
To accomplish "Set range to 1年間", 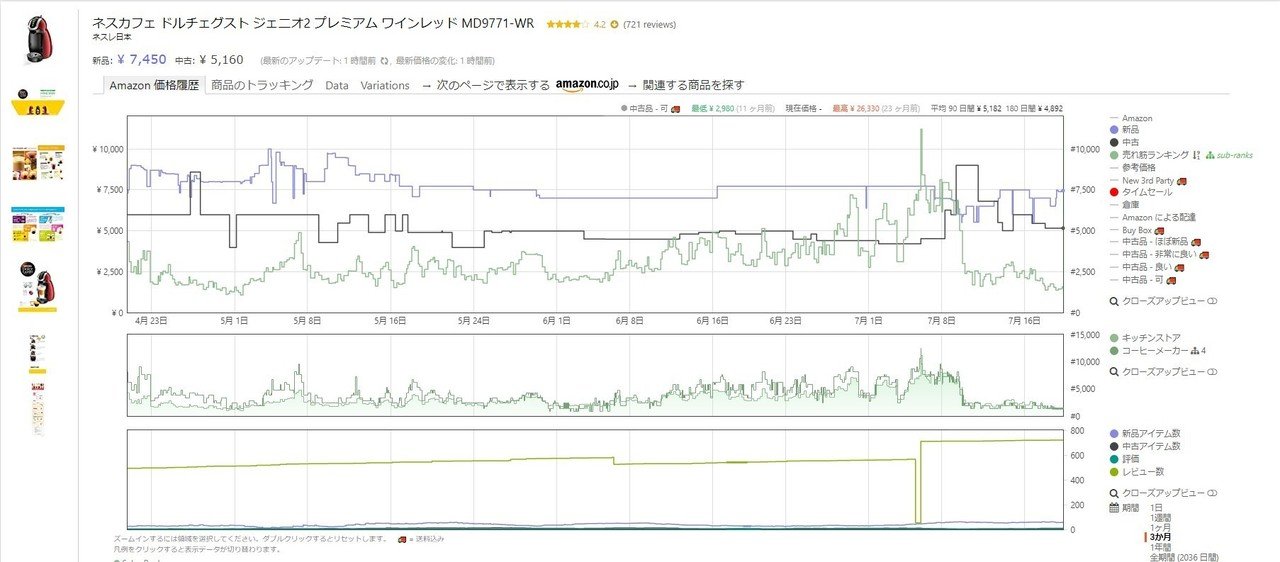I will [1160, 548].
